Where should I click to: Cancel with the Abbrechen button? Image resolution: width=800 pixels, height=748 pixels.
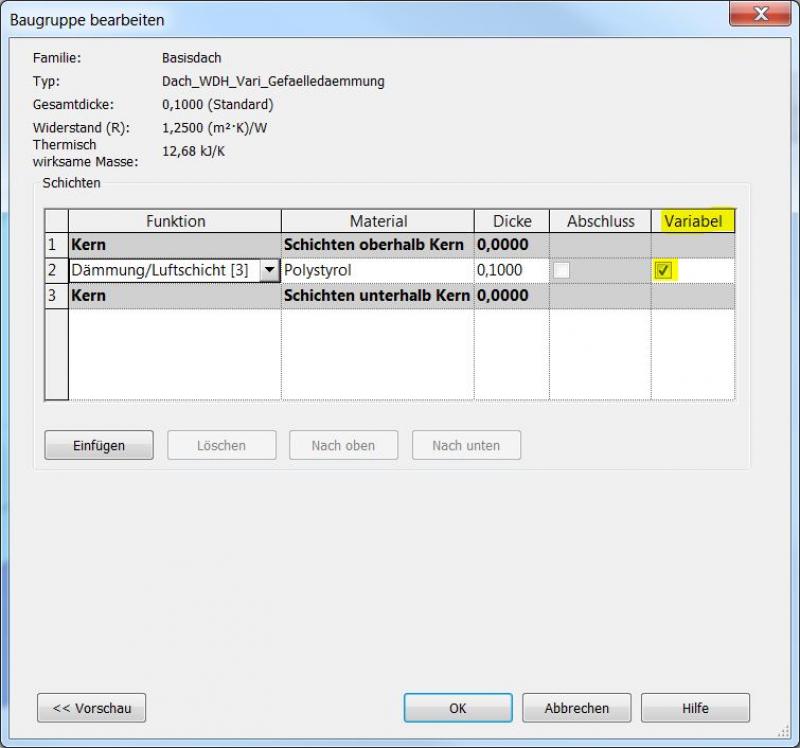tap(576, 708)
